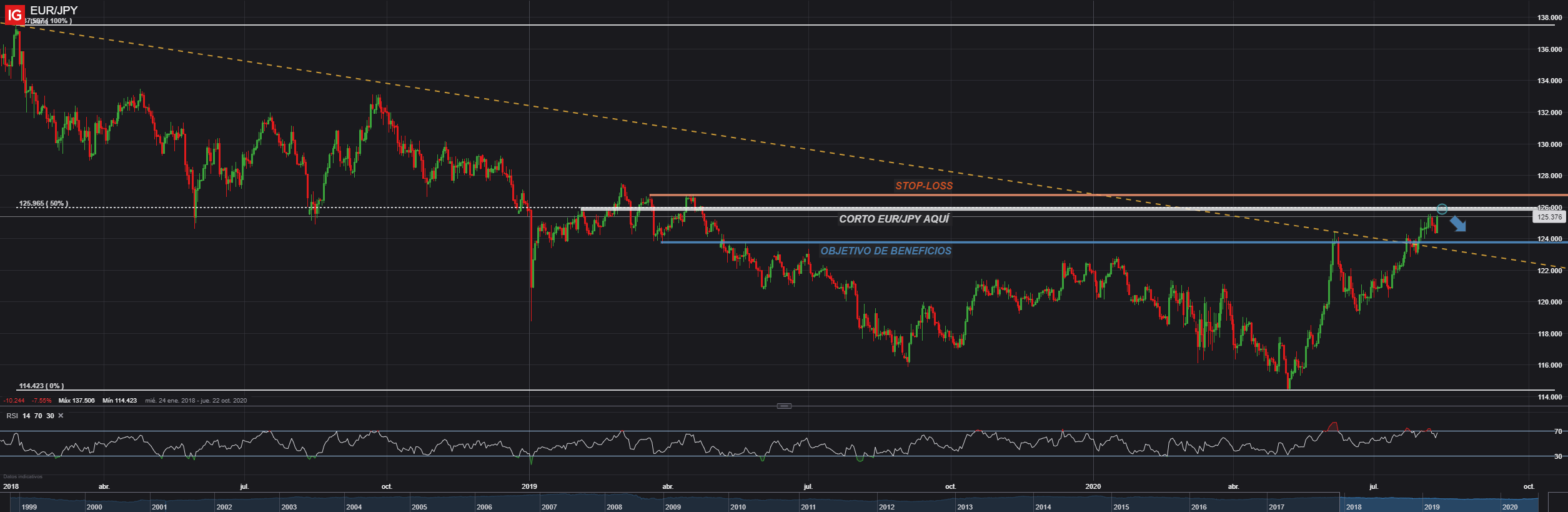Click the RSI axis 70 level label

tap(1558, 431)
